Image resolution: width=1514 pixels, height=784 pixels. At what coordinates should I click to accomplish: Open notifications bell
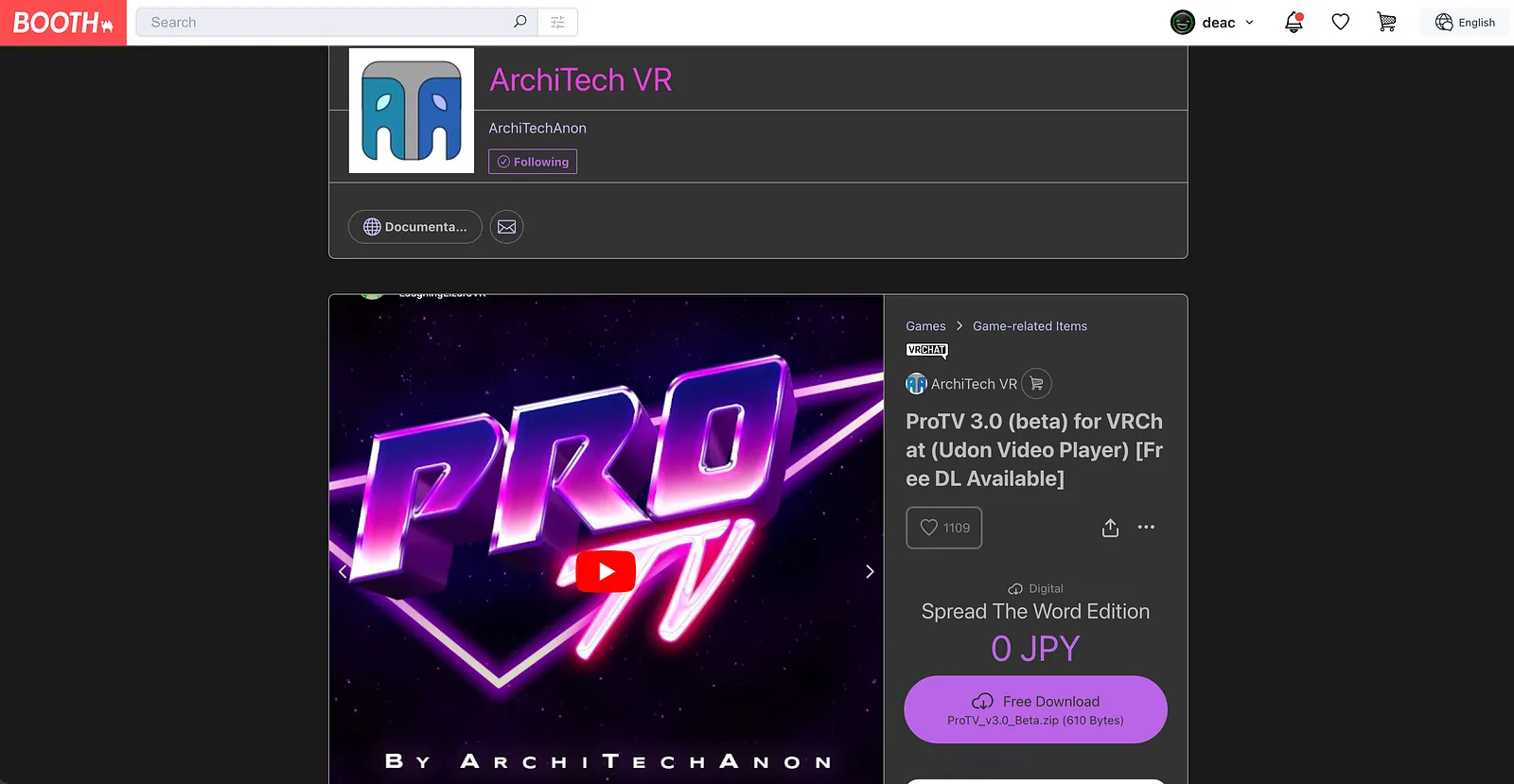[x=1294, y=22]
